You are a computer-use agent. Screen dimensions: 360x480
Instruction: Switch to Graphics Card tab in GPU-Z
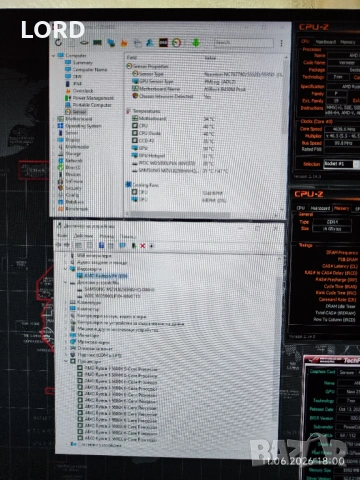click(x=322, y=371)
